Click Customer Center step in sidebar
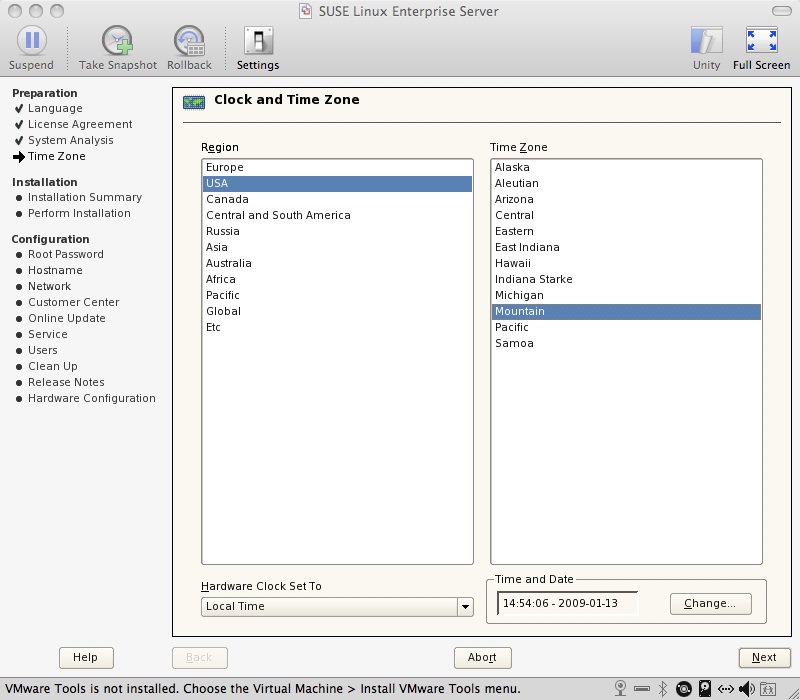Screen dimensions: 800x700 pyautogui.click(x=73, y=302)
